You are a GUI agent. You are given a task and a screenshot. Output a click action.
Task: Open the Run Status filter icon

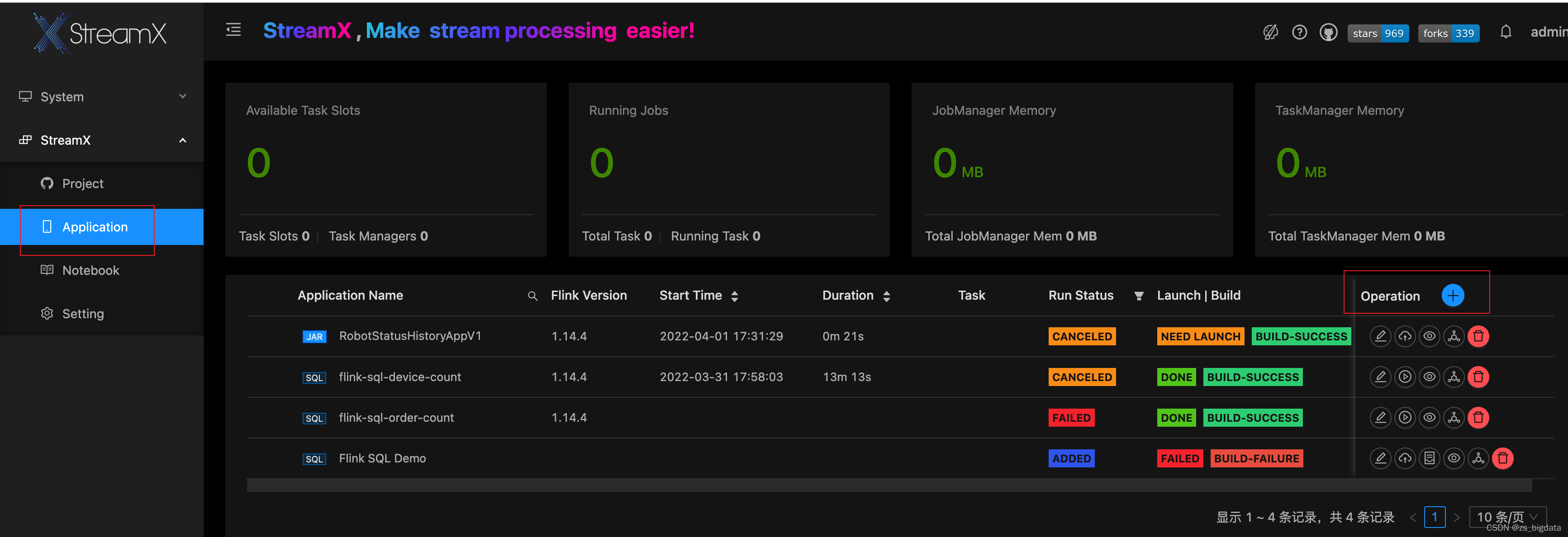[1138, 296]
